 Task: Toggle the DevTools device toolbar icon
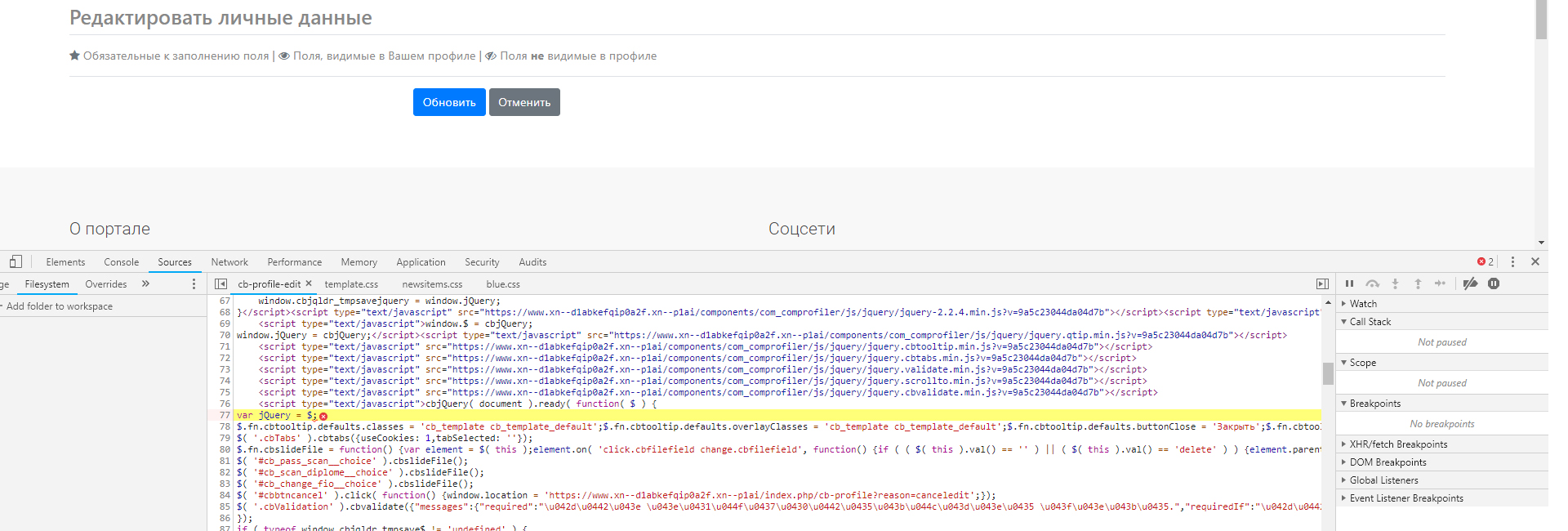click(16, 261)
